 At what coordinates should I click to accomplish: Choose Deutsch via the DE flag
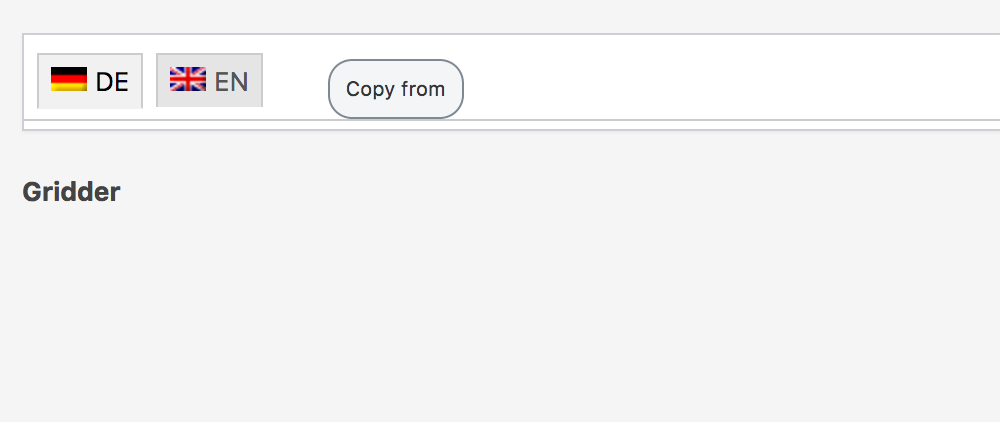[69, 80]
